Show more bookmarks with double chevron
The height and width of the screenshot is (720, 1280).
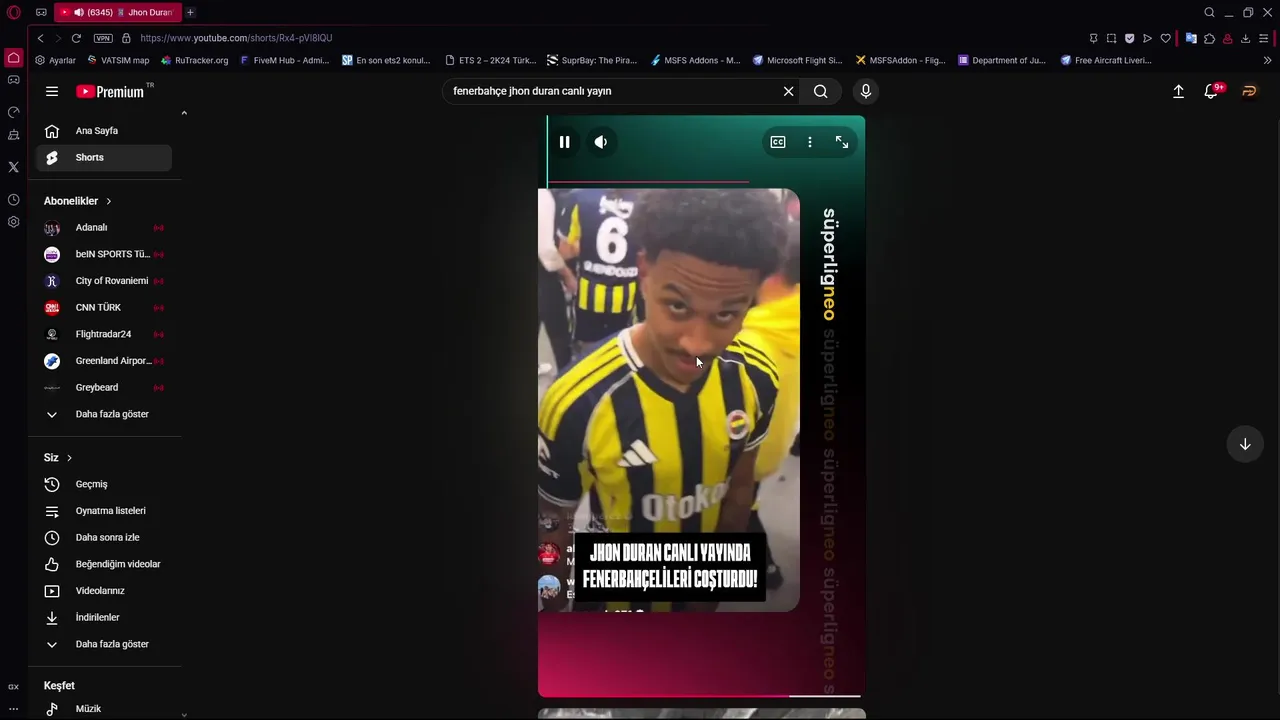(1268, 60)
